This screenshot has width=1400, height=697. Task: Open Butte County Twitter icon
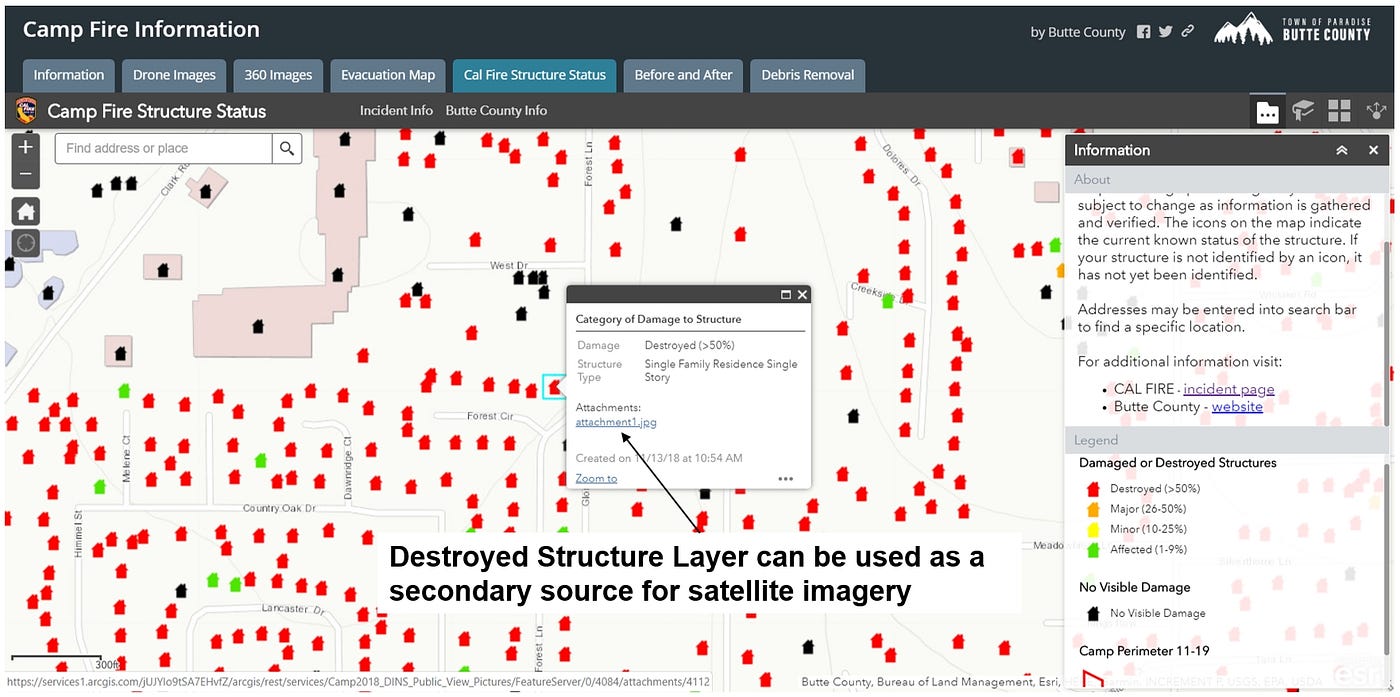pyautogui.click(x=1165, y=32)
